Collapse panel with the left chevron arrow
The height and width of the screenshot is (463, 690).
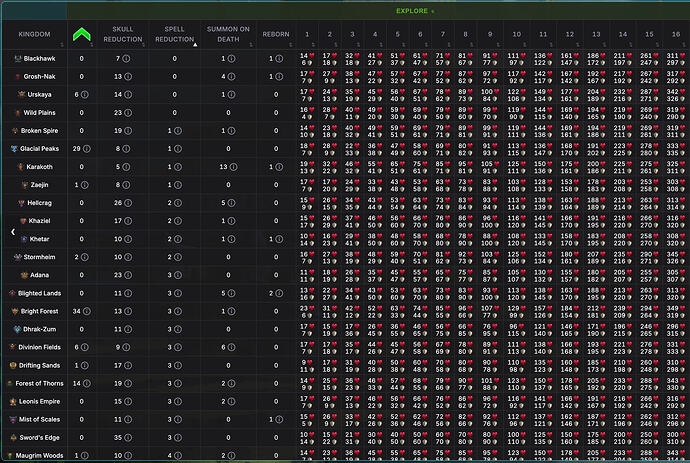tap(13, 232)
